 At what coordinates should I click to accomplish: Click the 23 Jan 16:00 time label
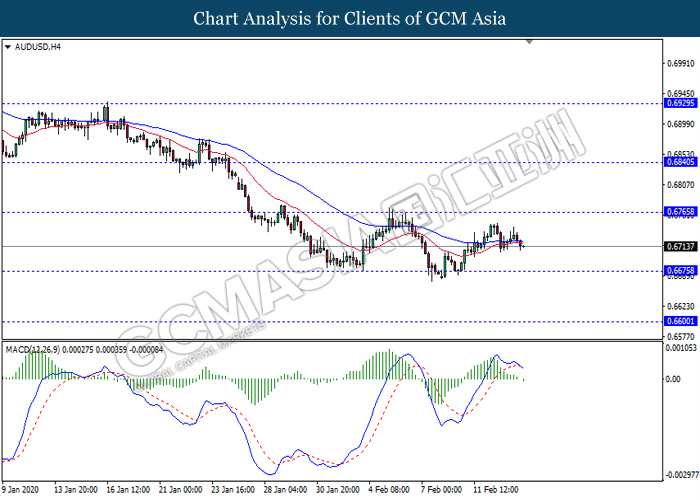(x=233, y=490)
